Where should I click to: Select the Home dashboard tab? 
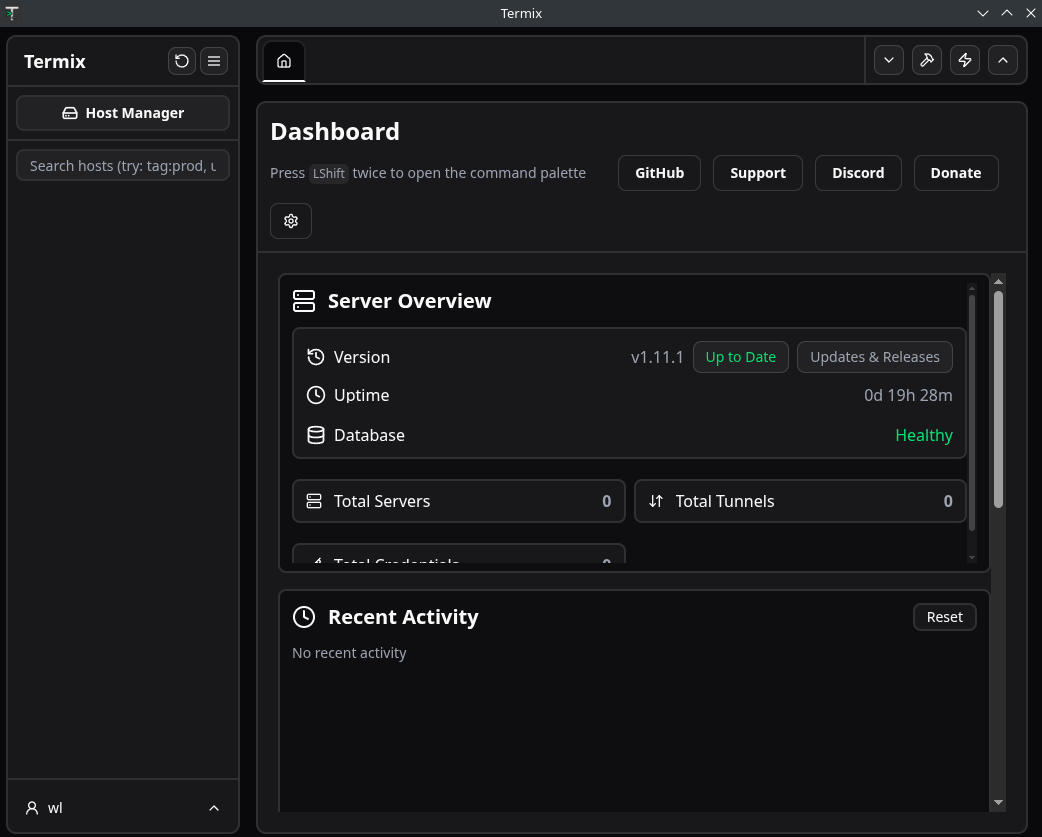tap(284, 61)
